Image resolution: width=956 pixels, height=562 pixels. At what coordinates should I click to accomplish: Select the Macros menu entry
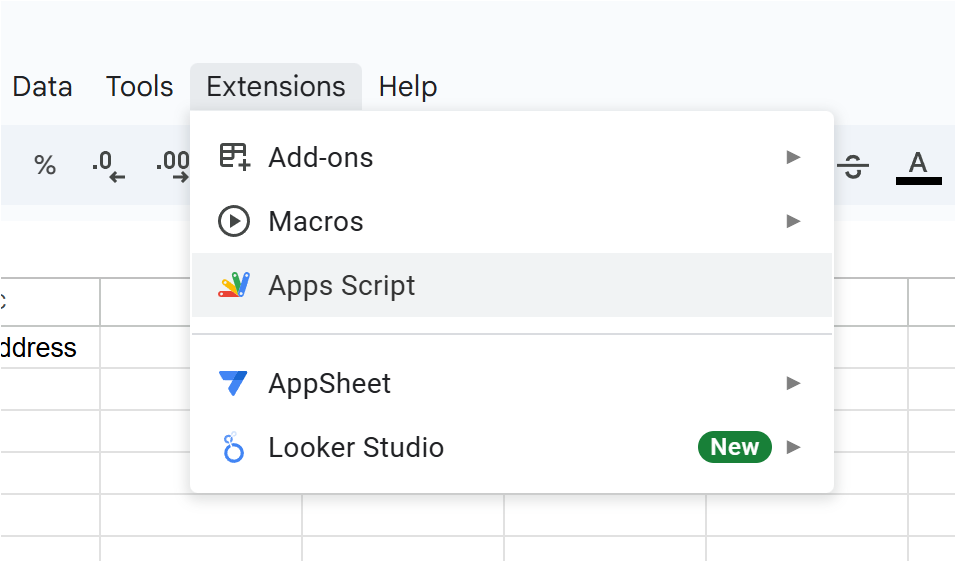point(512,221)
